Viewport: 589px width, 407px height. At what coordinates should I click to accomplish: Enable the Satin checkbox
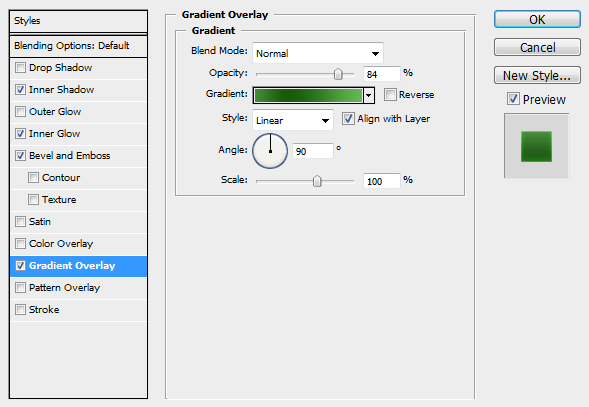click(x=20, y=222)
